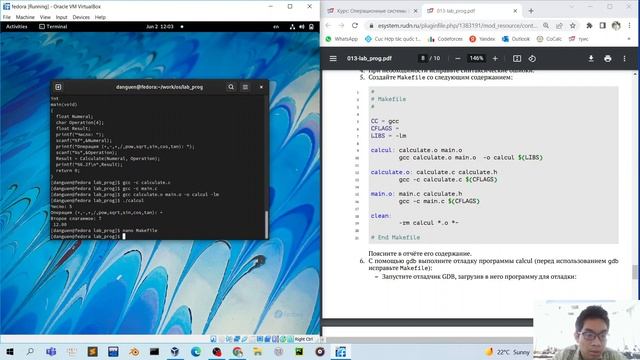Open File Explorer from the taskbar

(258, 351)
